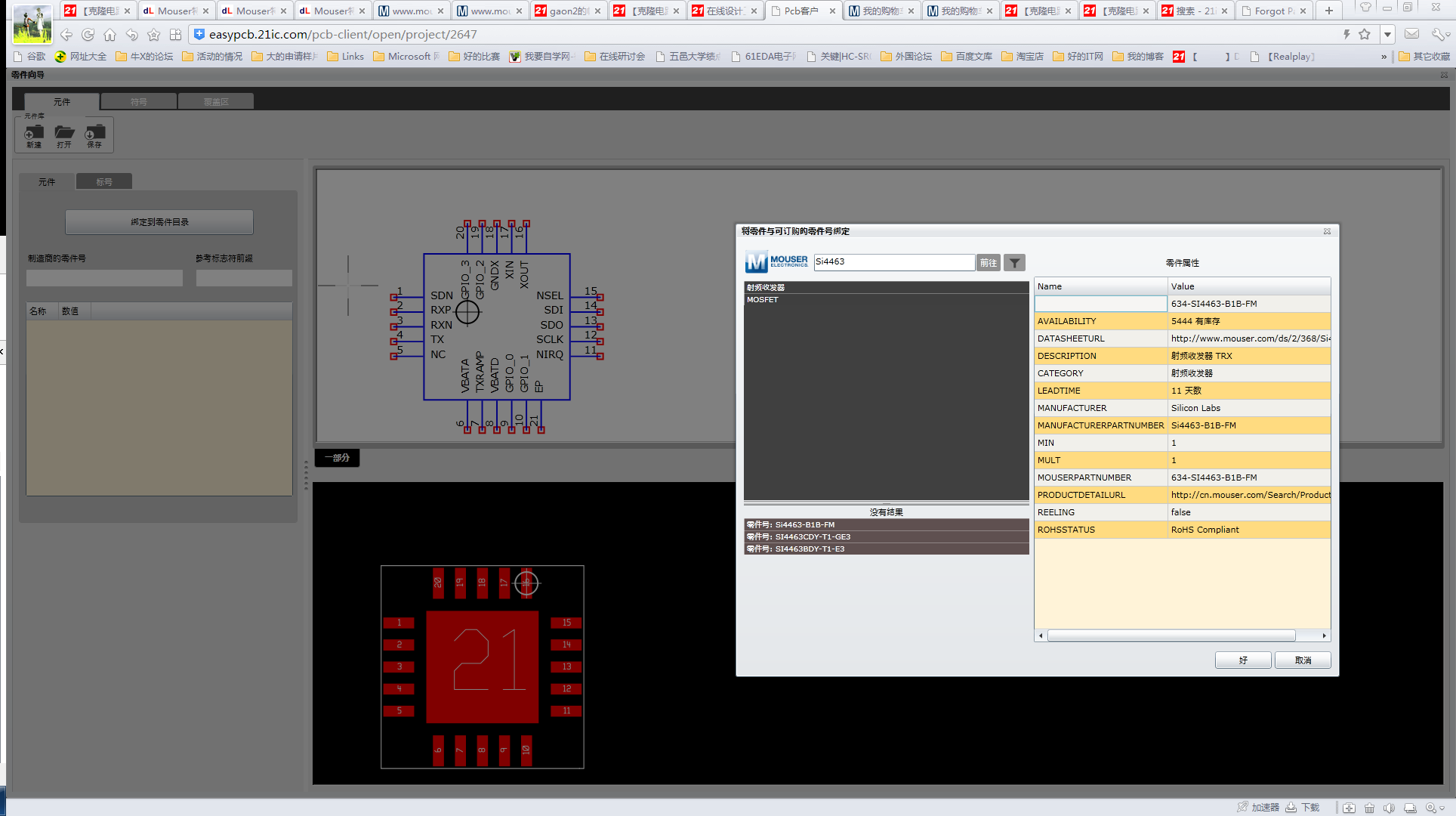The height and width of the screenshot is (816, 1456).
Task: Reload the page with the refresh icon
Action: point(88,35)
